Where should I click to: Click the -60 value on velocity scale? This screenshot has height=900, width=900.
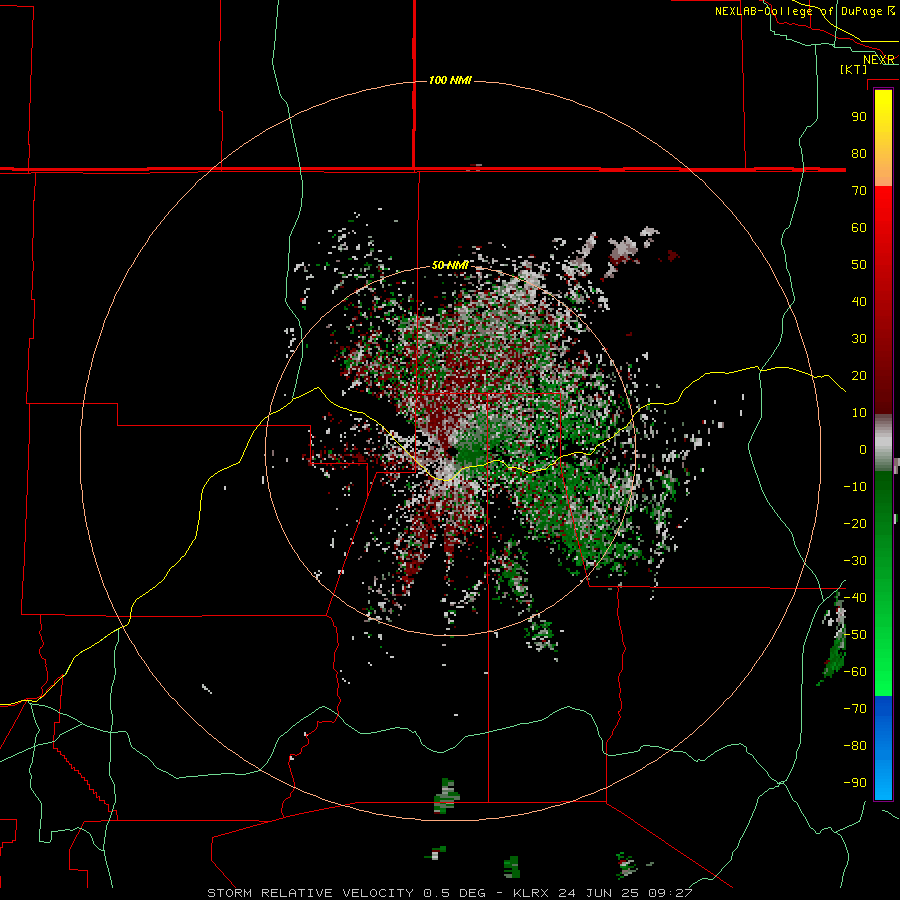[x=855, y=672]
